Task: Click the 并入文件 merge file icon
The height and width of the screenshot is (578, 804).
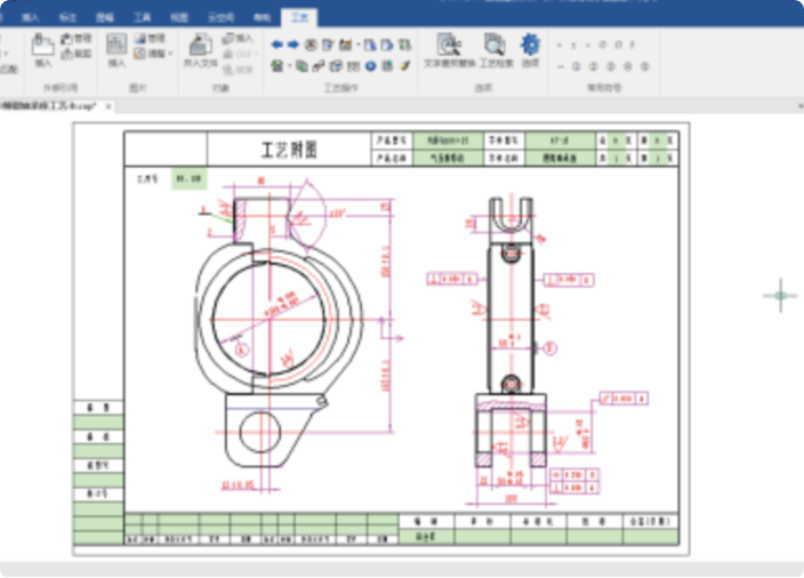Action: pyautogui.click(x=200, y=50)
